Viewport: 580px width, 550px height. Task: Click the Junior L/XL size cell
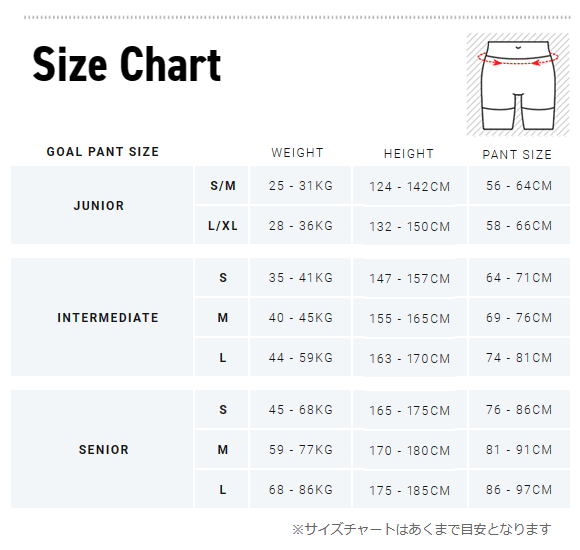coord(222,225)
